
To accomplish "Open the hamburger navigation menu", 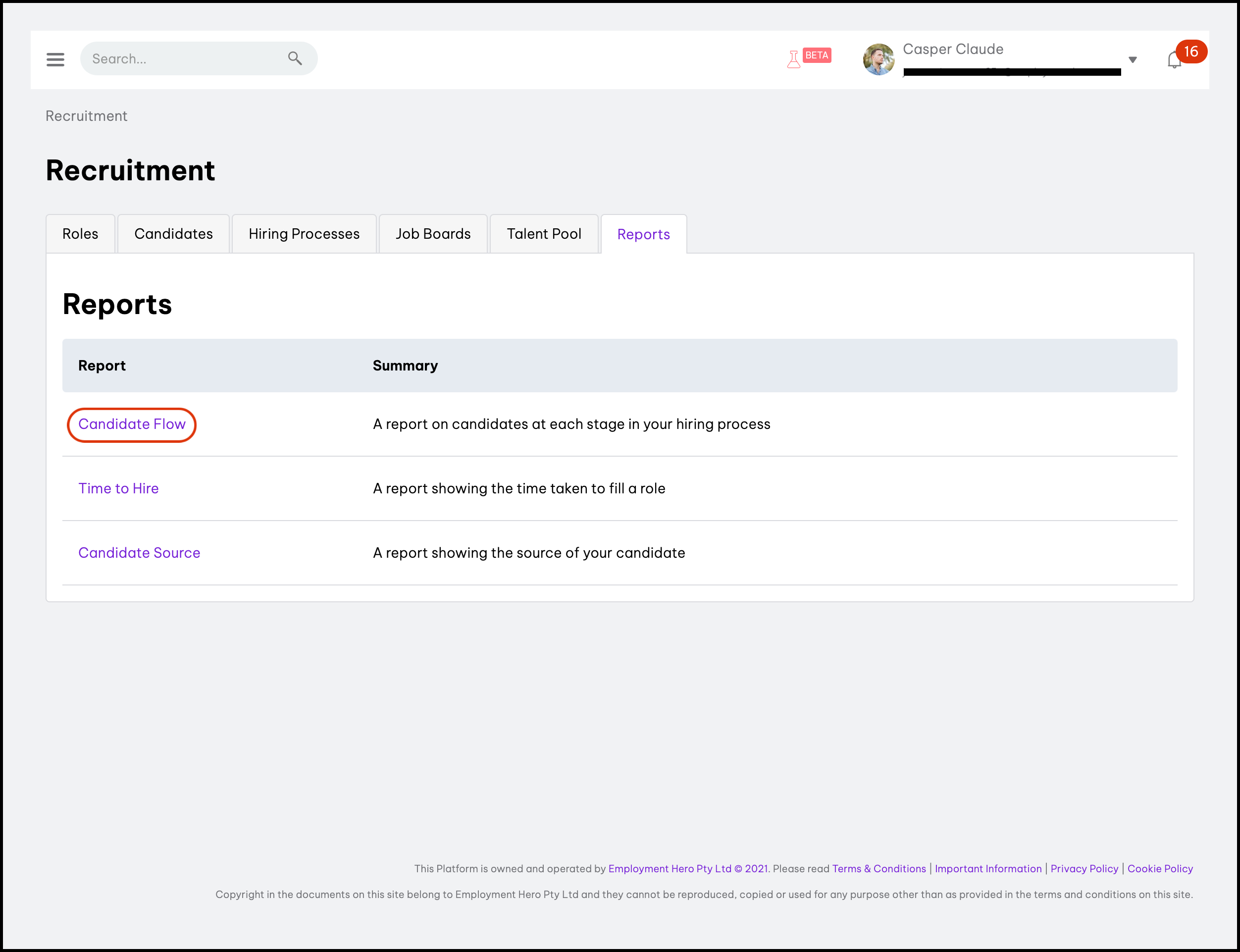I will [x=55, y=59].
